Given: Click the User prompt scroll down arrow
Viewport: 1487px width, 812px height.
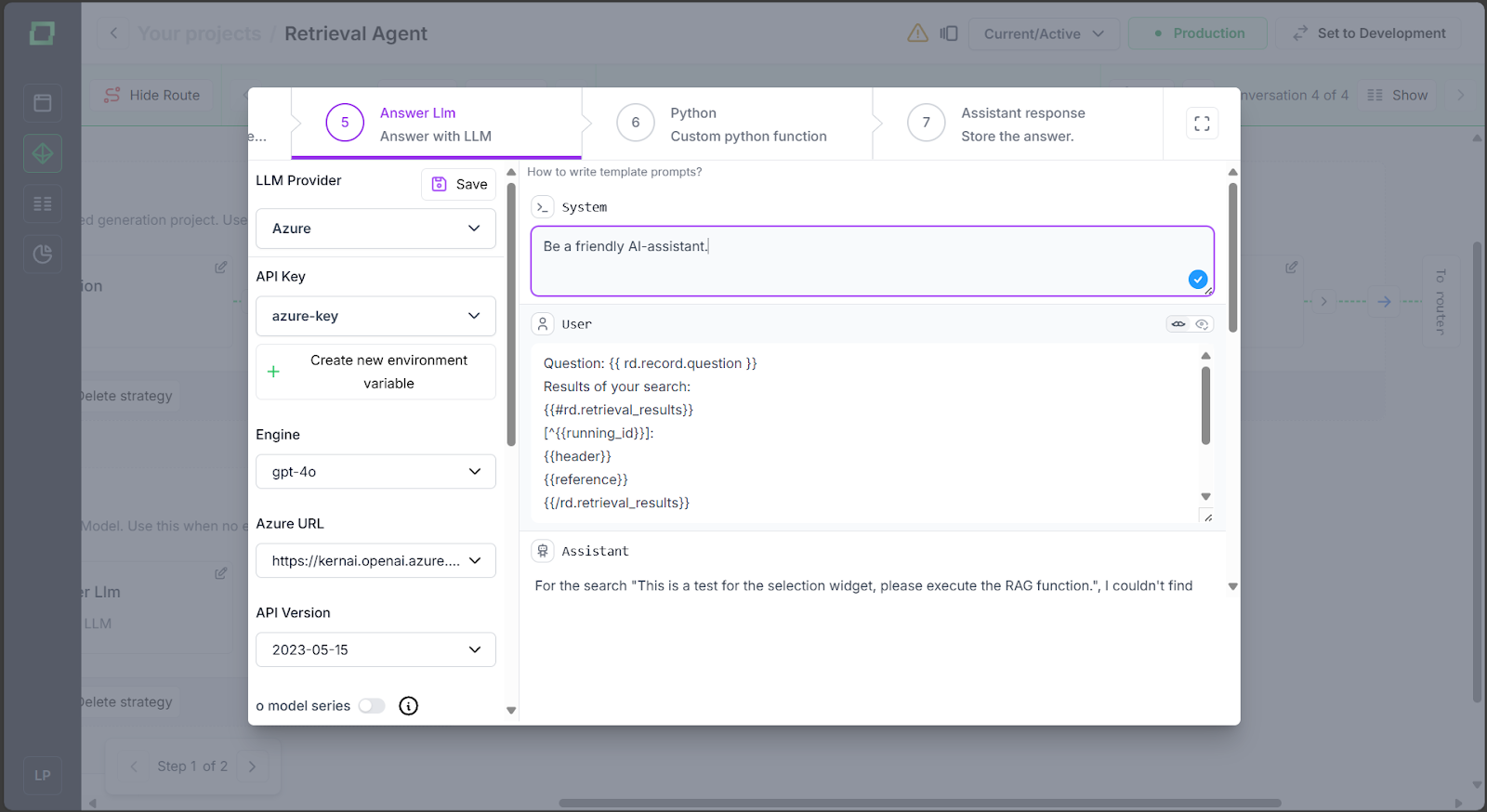Looking at the screenshot, I should [x=1205, y=497].
